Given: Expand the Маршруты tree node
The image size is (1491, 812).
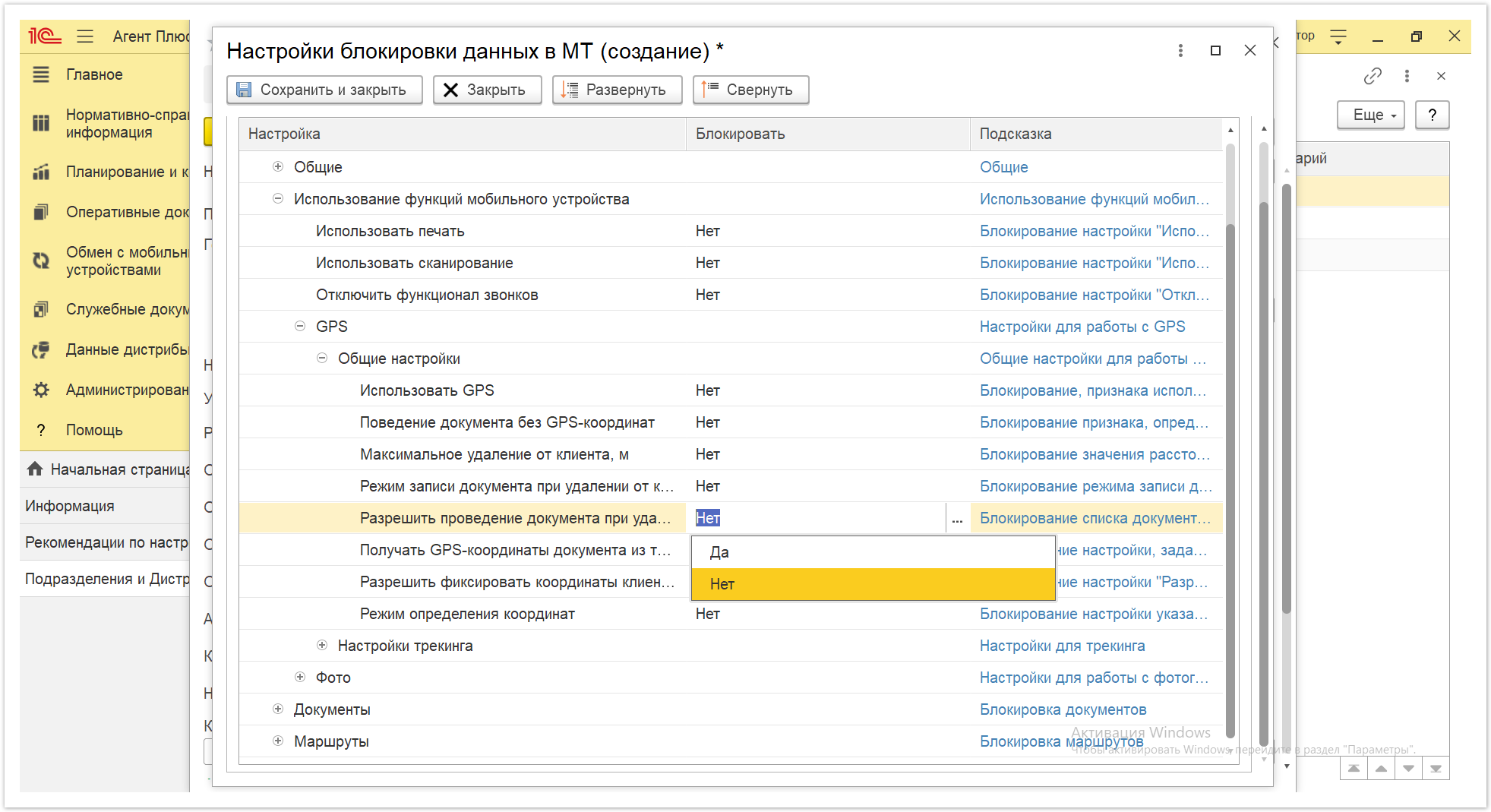Looking at the screenshot, I should click(x=278, y=741).
